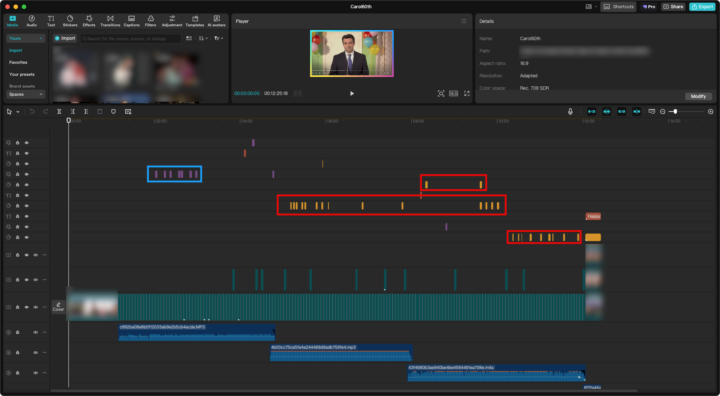720x396 pixels.
Task: Toggle clip linkage
Action: tap(622, 112)
